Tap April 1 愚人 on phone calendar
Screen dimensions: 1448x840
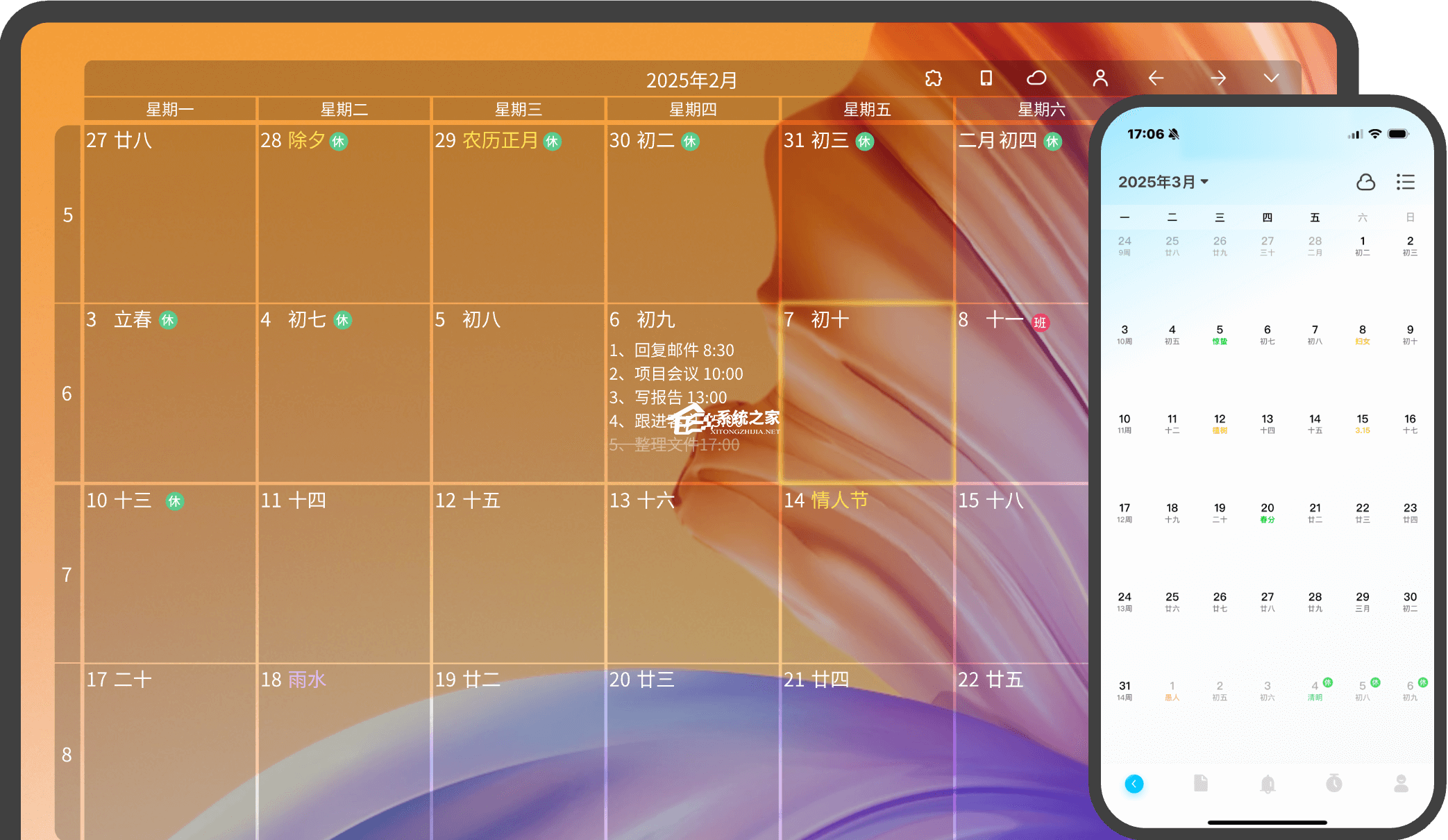[1172, 690]
